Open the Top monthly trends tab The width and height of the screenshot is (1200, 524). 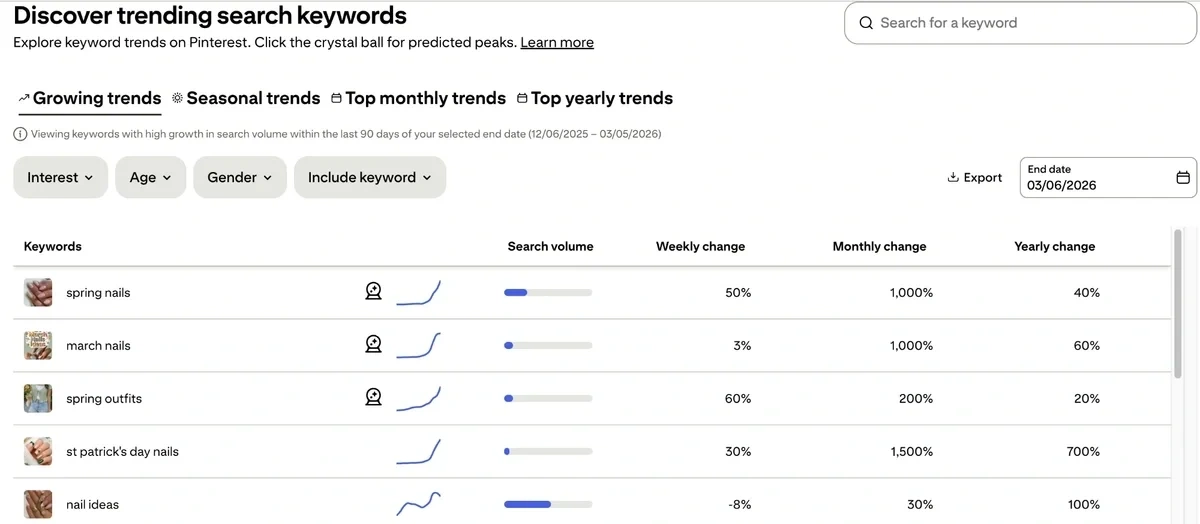(418, 98)
